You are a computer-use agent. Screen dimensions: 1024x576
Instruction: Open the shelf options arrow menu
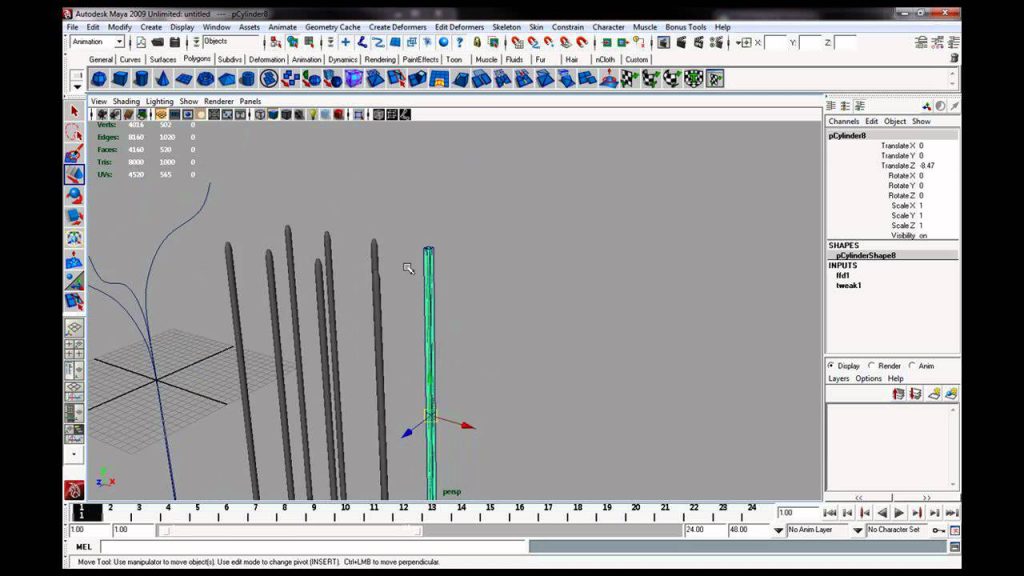(x=77, y=86)
